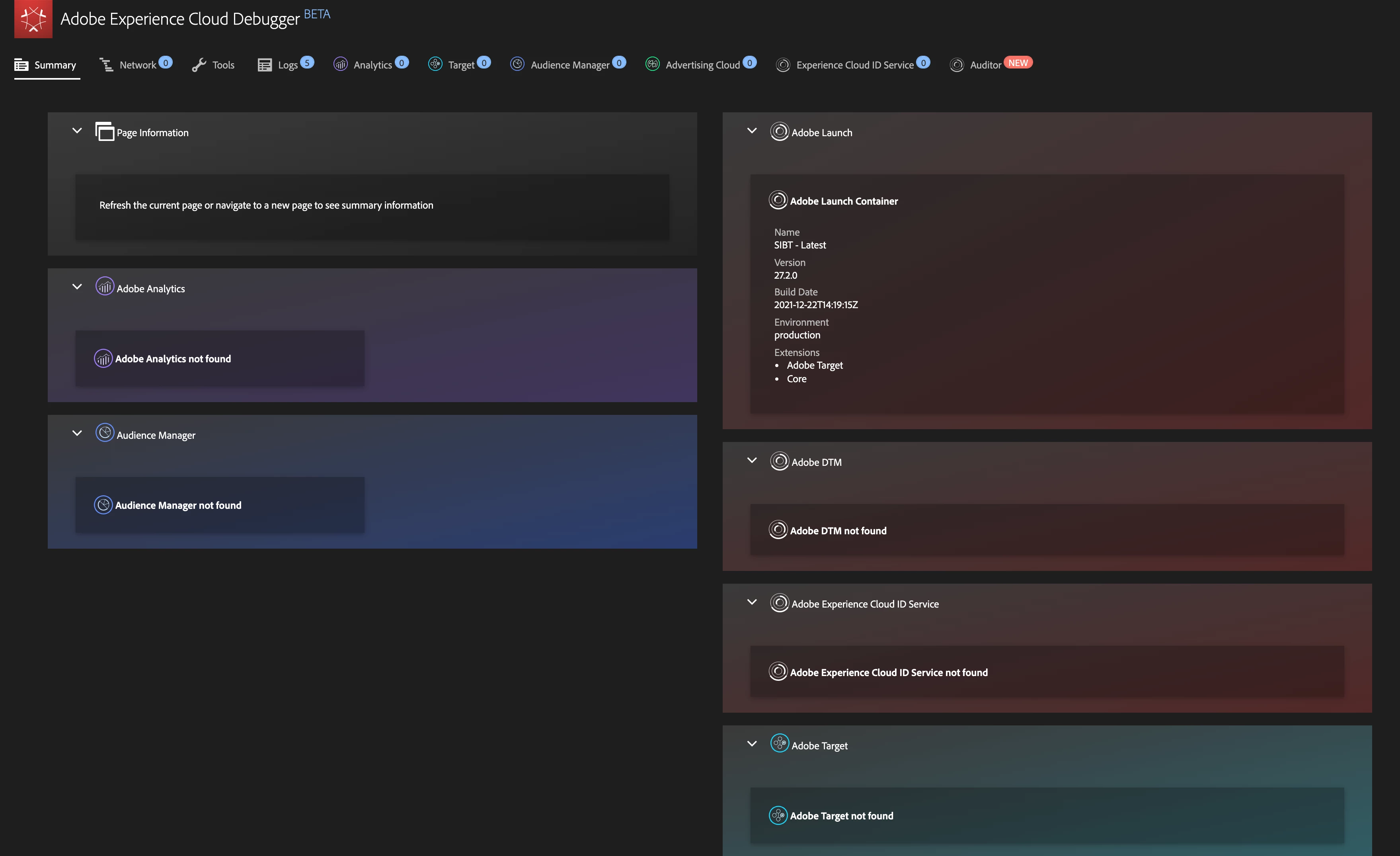Collapse the Adobe DTM section
The width and height of the screenshot is (1400, 856).
[x=752, y=460]
